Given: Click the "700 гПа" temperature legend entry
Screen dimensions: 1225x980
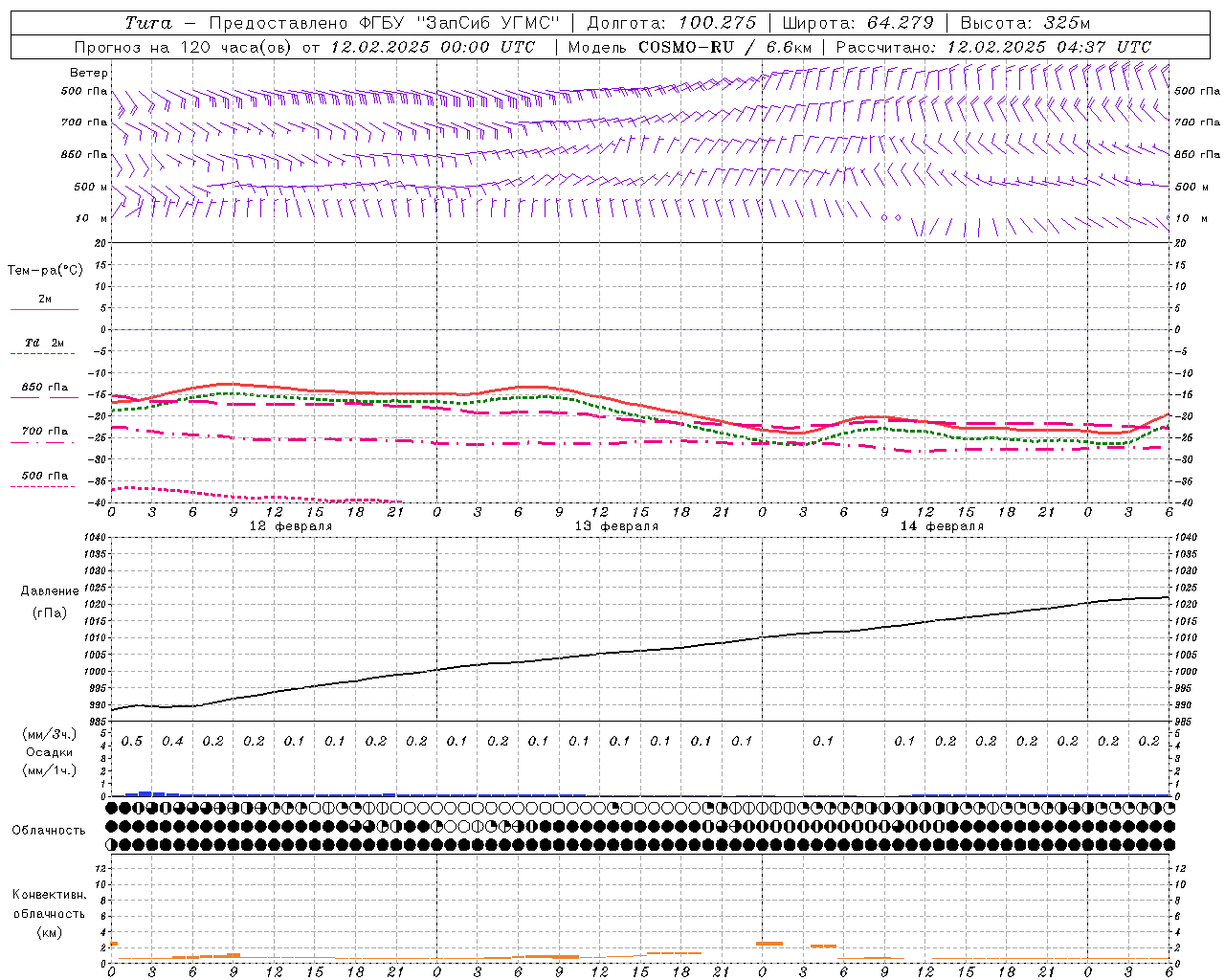Looking at the screenshot, I should tap(45, 432).
